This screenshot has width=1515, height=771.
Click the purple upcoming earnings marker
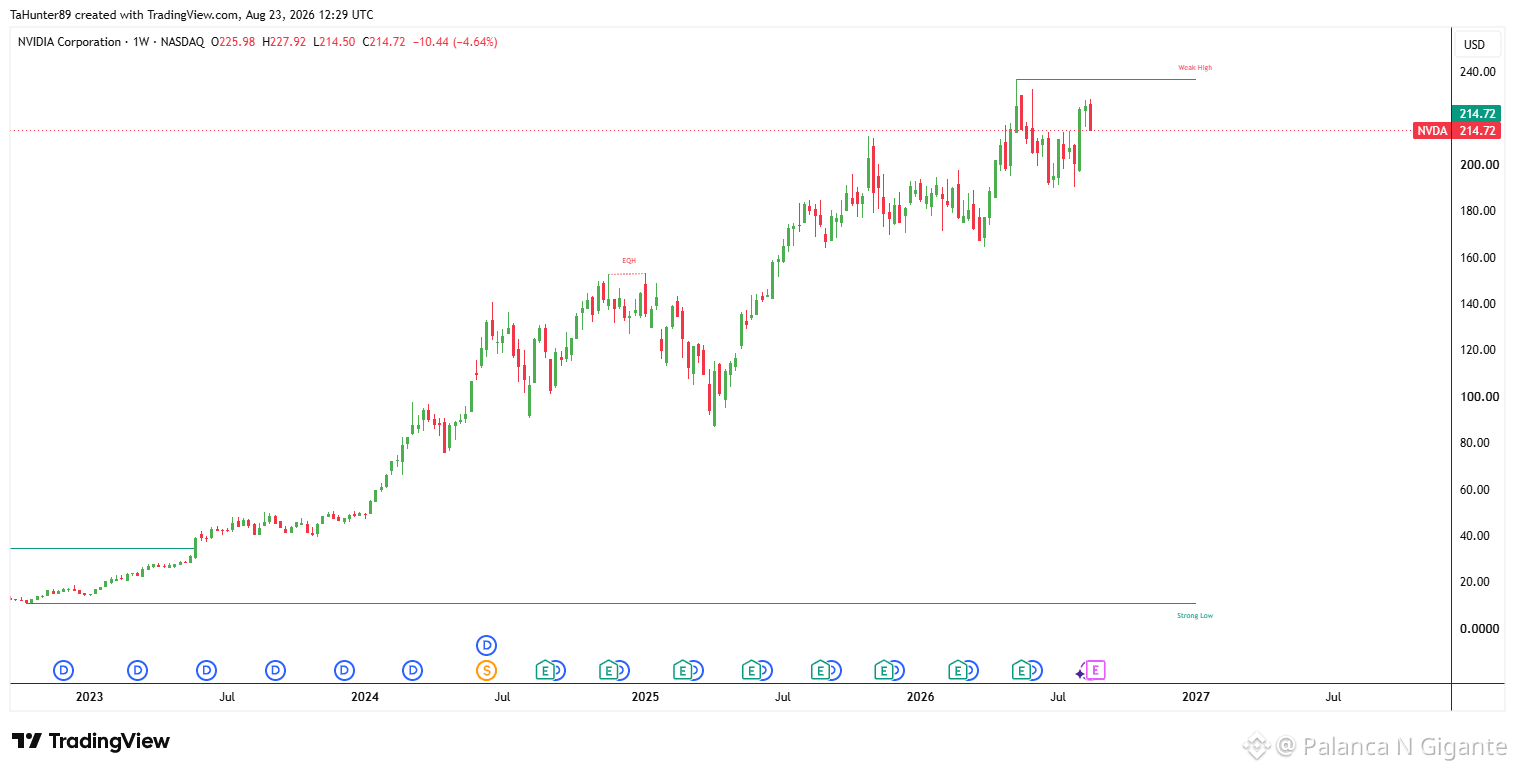click(x=1095, y=670)
